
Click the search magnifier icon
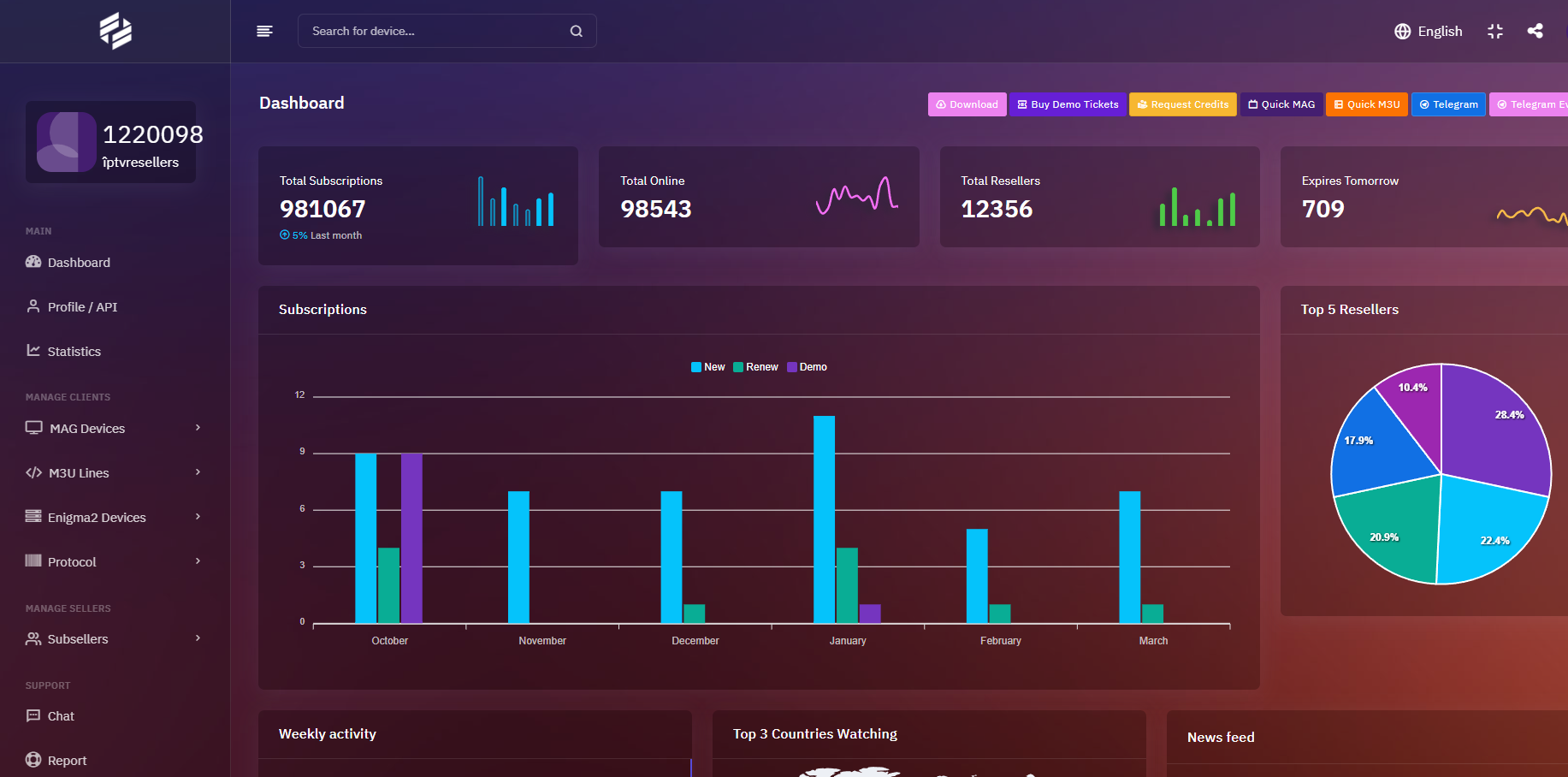click(576, 31)
